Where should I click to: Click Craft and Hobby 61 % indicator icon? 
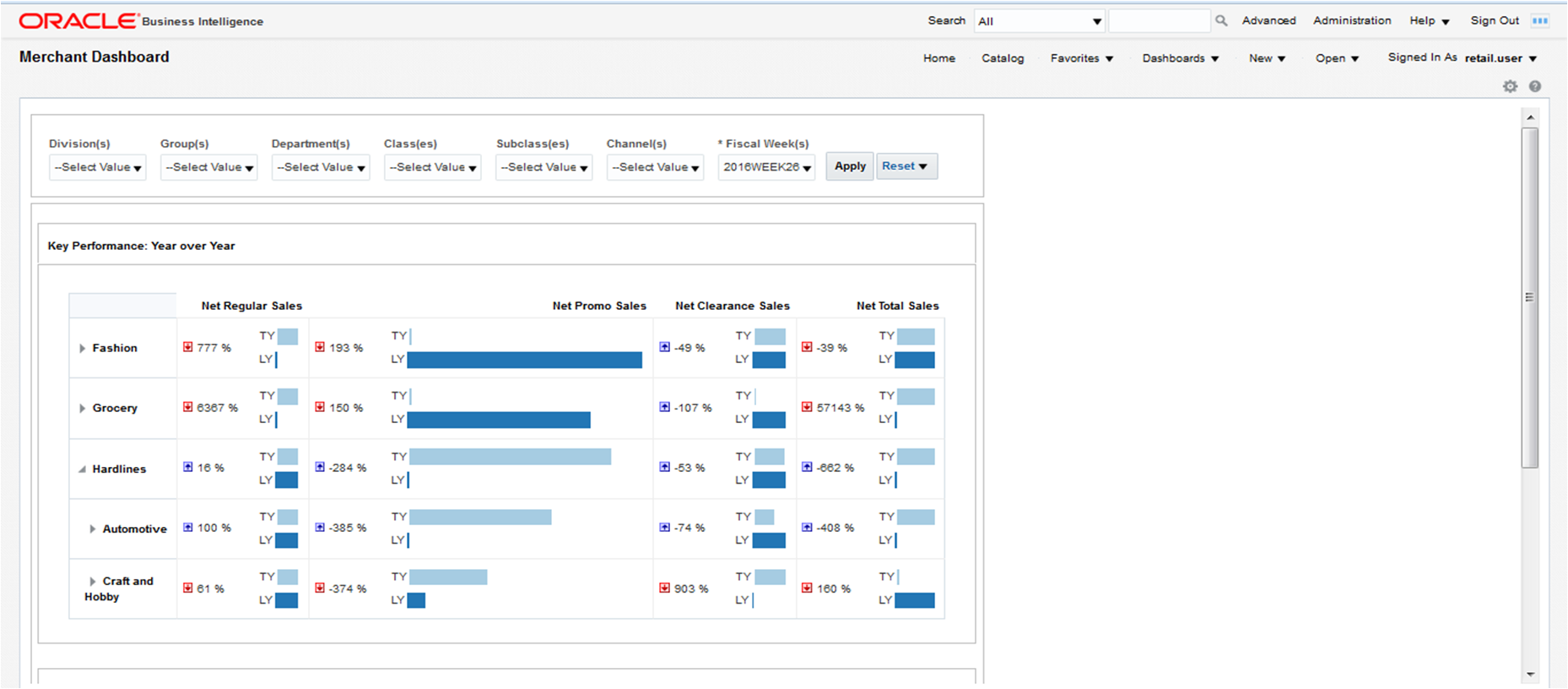[x=188, y=588]
